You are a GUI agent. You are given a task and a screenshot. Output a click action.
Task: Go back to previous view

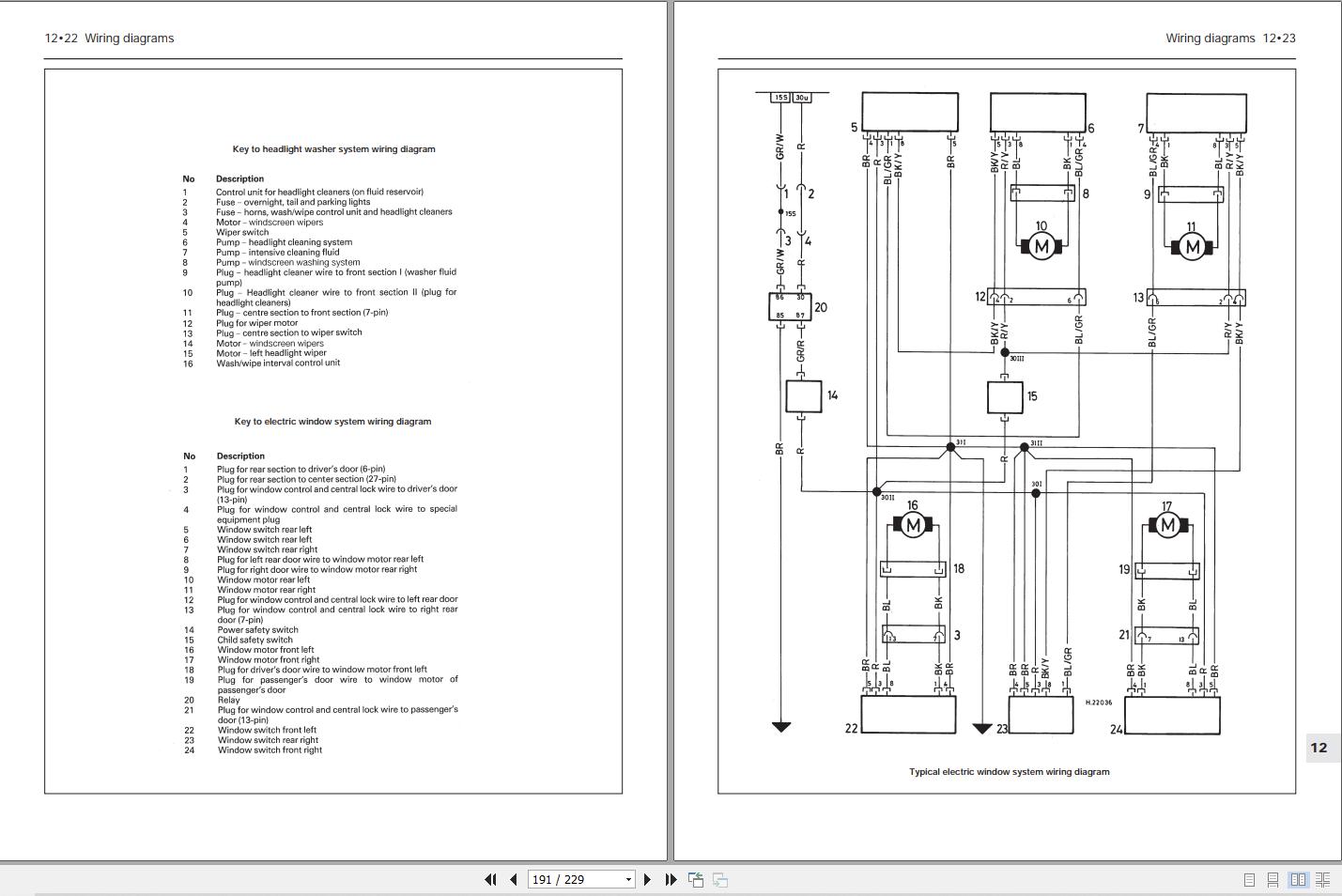[696, 880]
